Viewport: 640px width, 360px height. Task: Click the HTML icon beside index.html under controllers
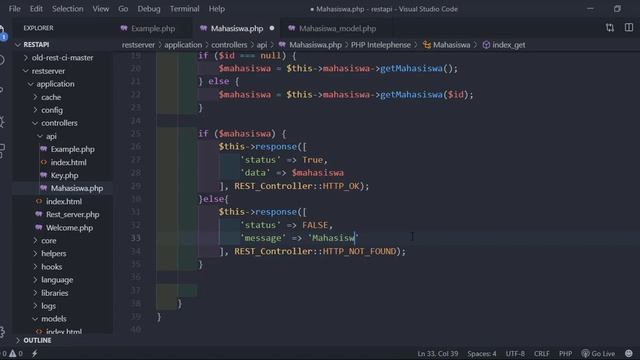click(x=39, y=201)
